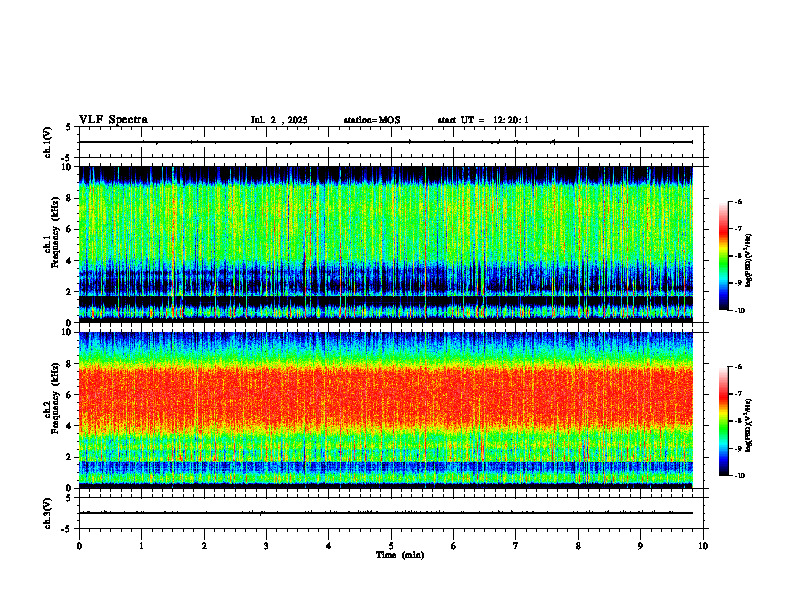
Task: Click time axis tick label "7"
Action: (516, 546)
